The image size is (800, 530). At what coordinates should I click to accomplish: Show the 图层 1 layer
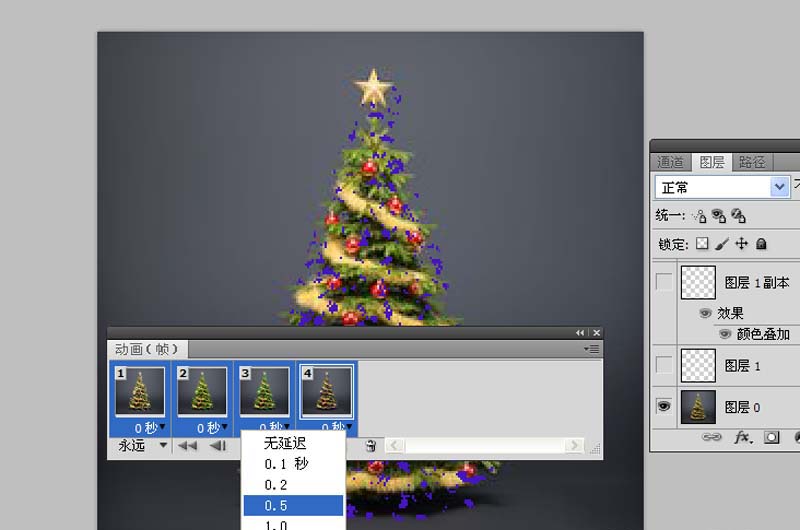tap(664, 365)
